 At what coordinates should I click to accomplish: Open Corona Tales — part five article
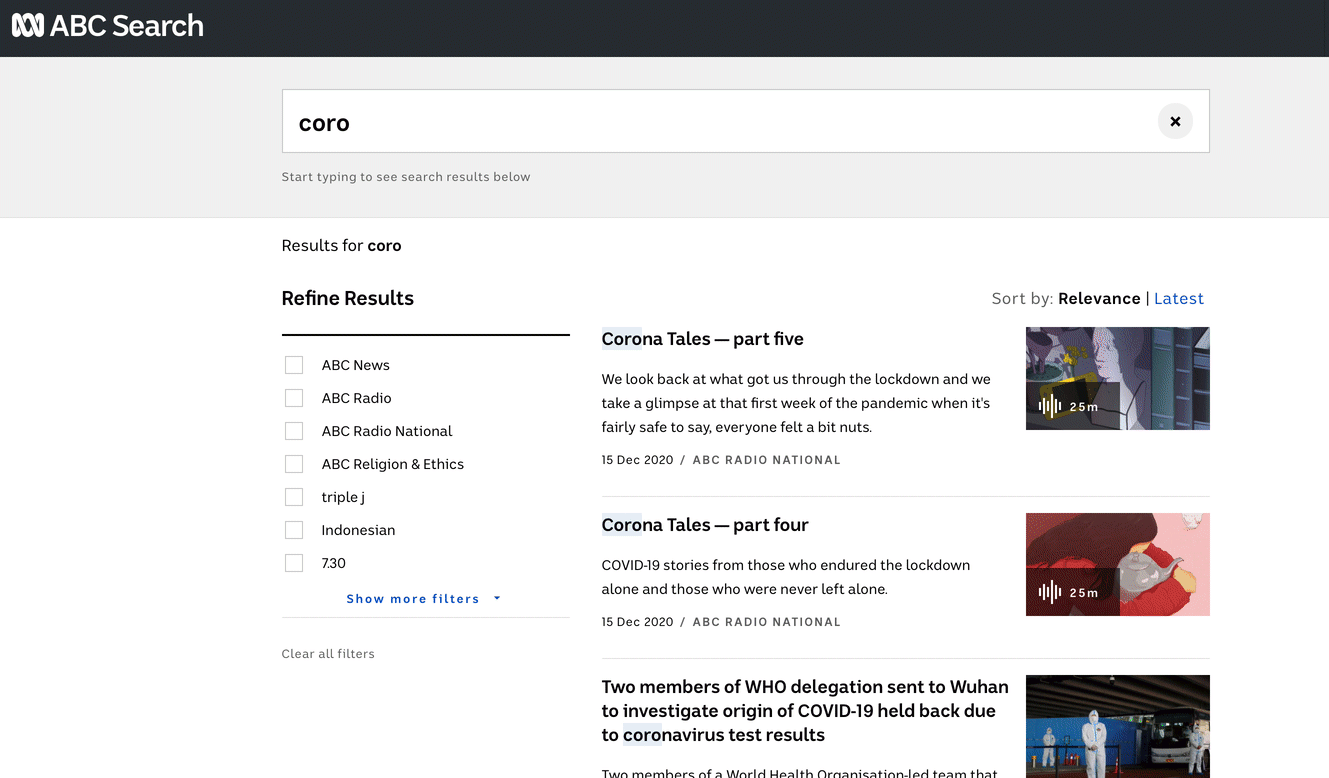click(703, 339)
